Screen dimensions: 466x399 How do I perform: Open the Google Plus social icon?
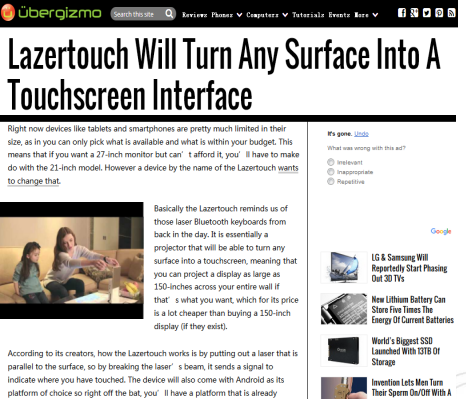click(414, 13)
